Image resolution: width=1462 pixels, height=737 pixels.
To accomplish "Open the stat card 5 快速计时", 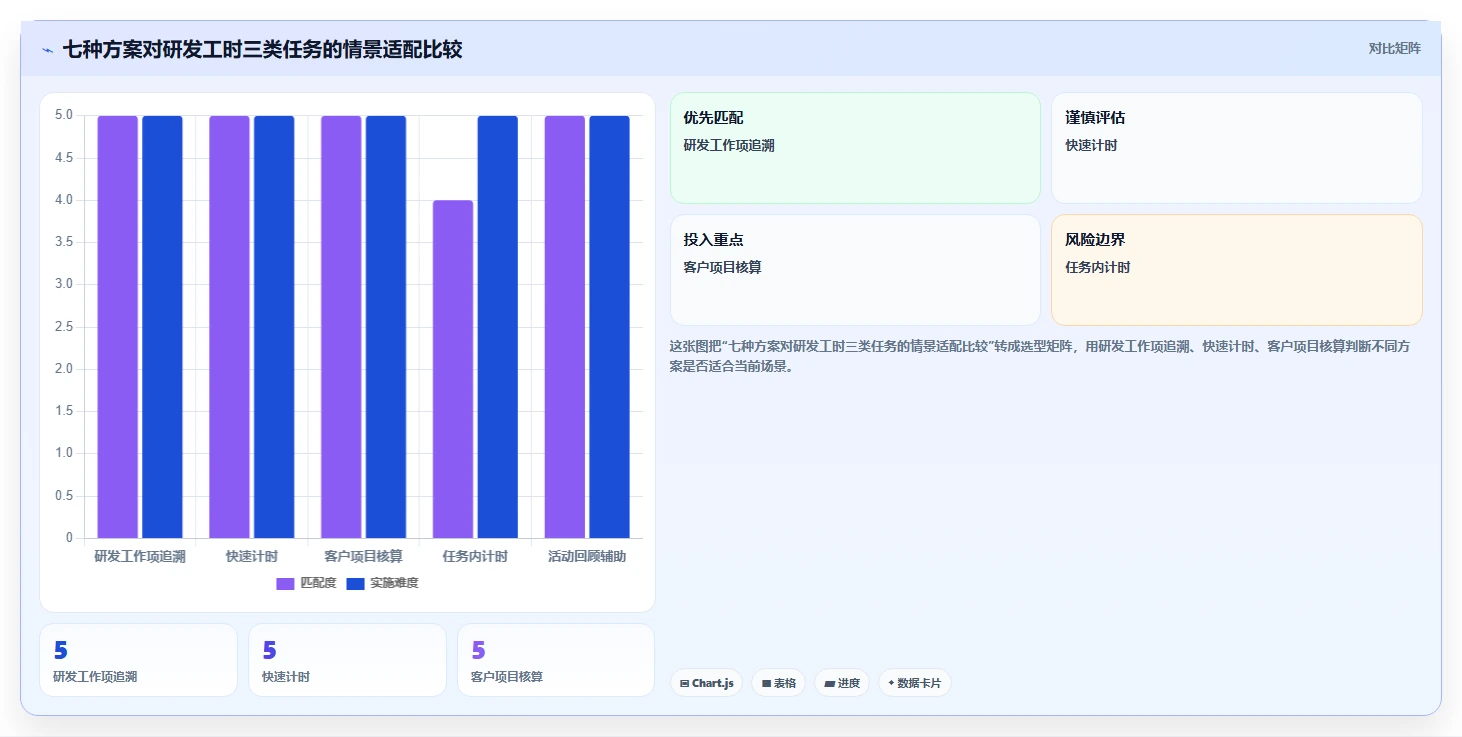I will pos(347,660).
